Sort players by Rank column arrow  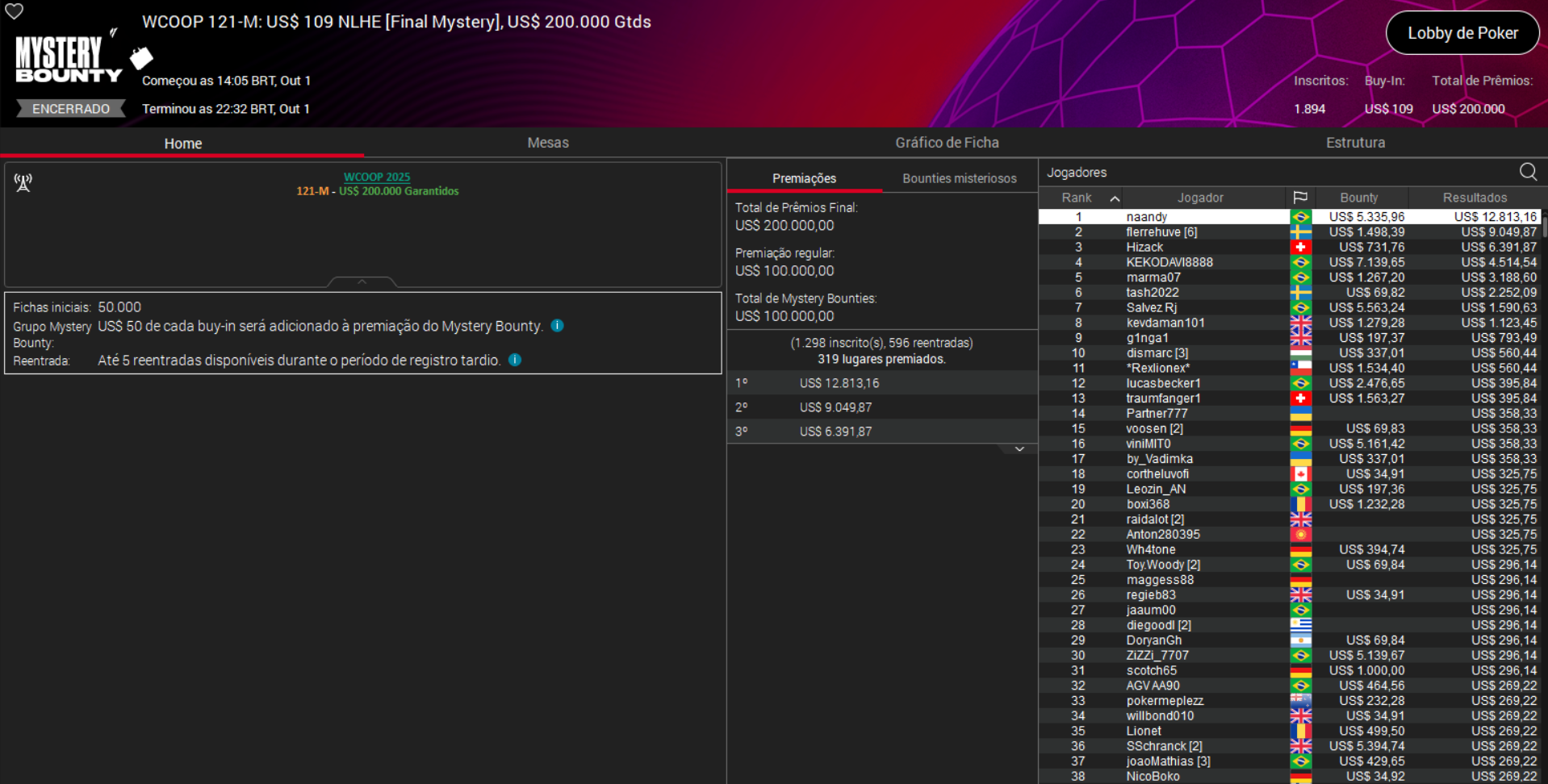pos(1114,198)
